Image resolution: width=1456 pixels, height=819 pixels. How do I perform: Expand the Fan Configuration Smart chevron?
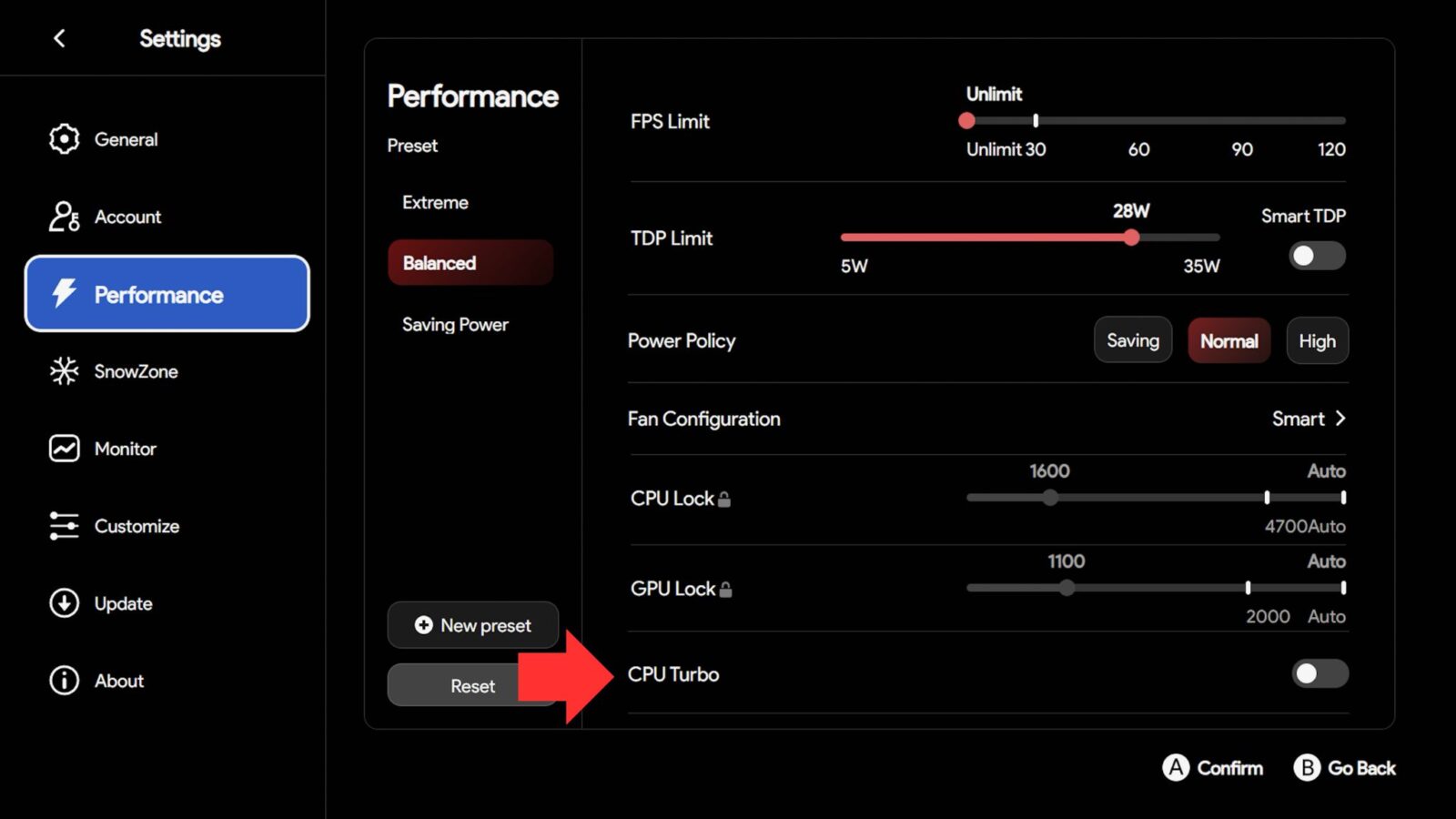pyautogui.click(x=1340, y=419)
